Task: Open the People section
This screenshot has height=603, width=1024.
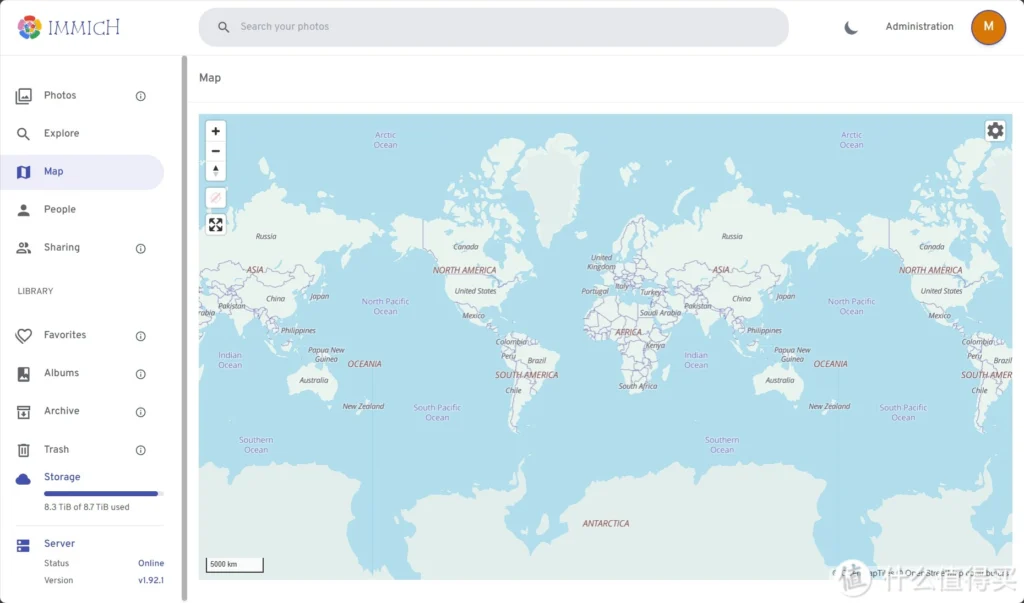Action: point(59,210)
